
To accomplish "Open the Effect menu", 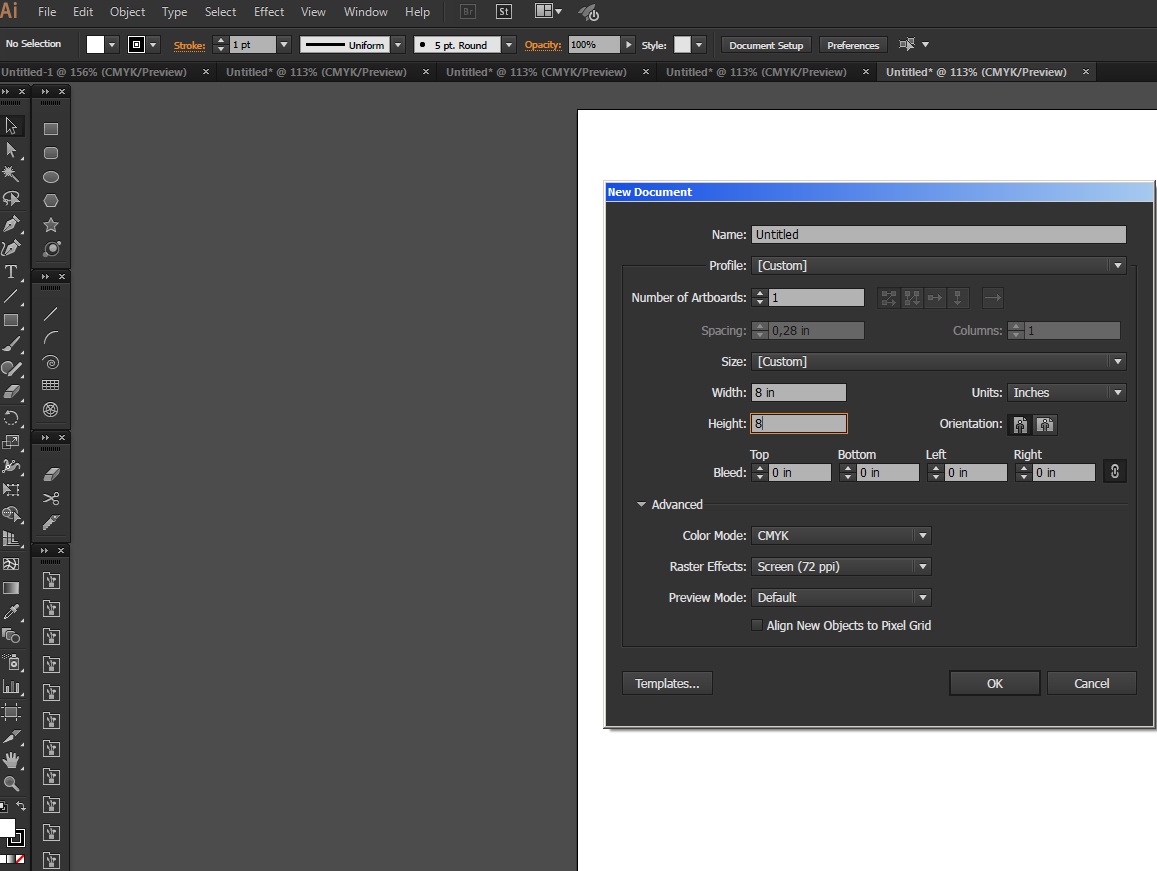I will [269, 12].
